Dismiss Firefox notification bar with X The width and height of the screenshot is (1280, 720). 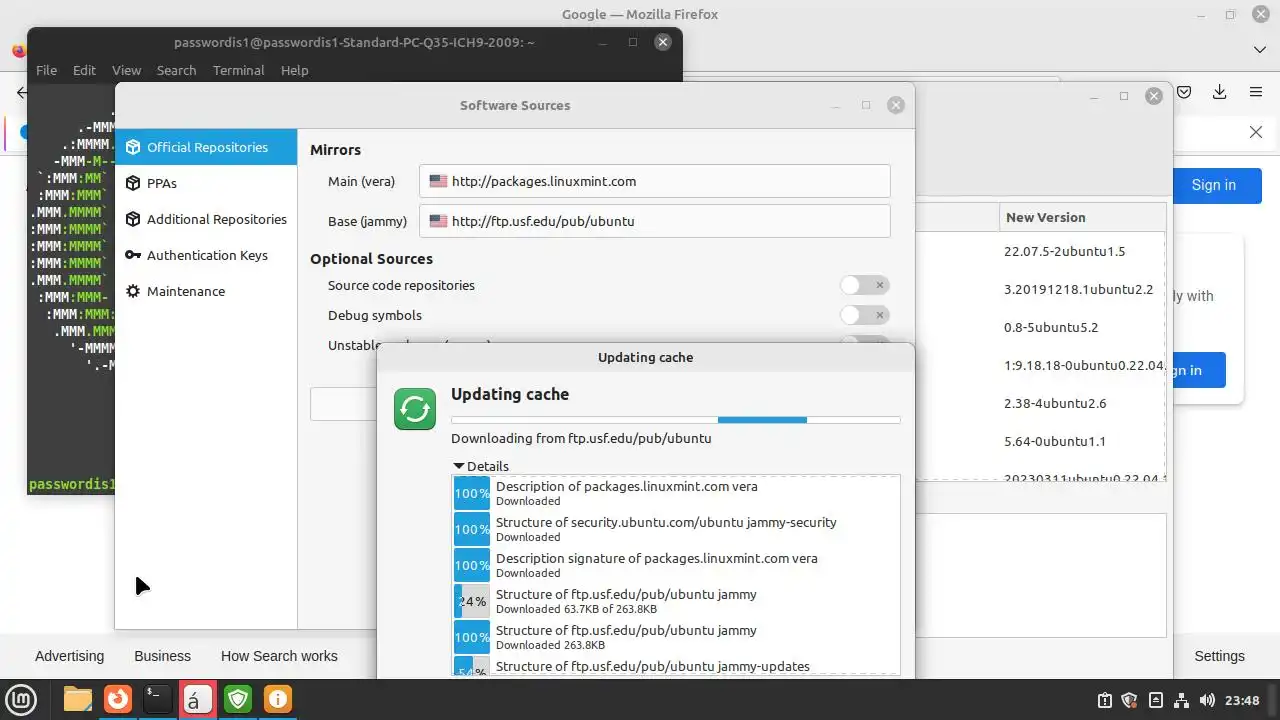(1256, 132)
